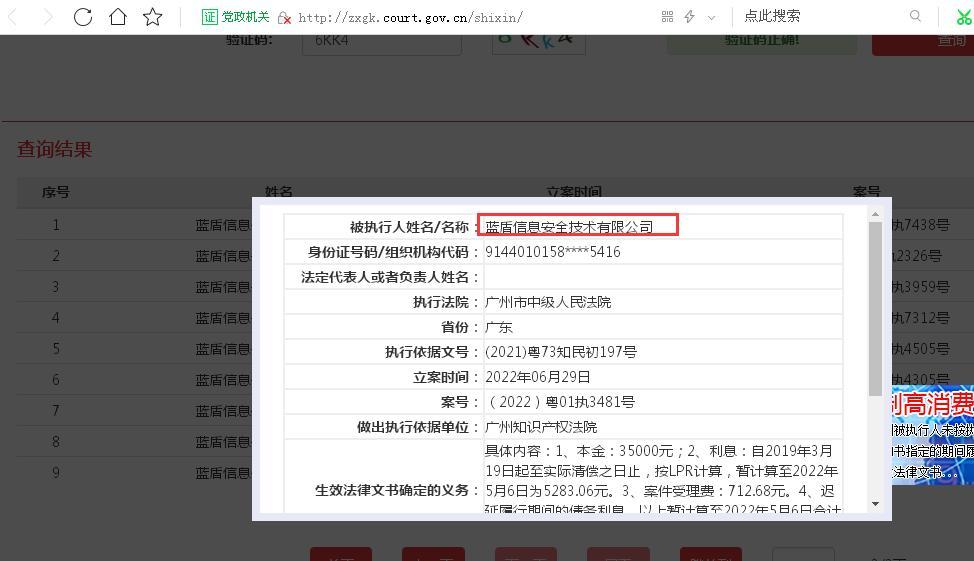Open the browser home page
Viewport: 974px width, 561px height.
[118, 17]
